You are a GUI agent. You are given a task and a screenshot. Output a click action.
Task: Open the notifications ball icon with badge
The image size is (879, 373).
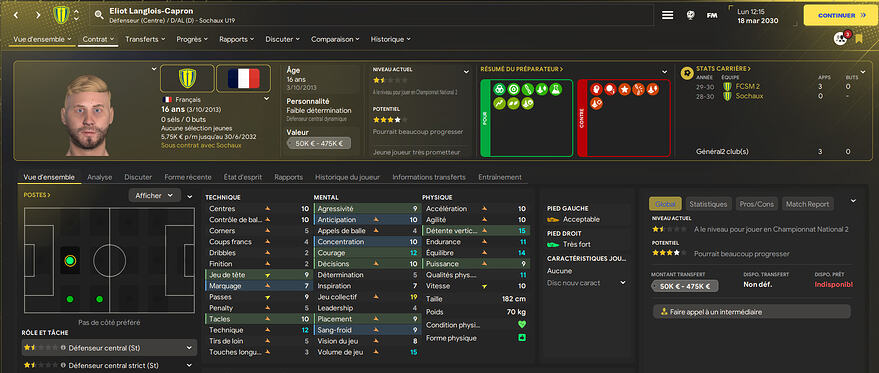point(840,38)
